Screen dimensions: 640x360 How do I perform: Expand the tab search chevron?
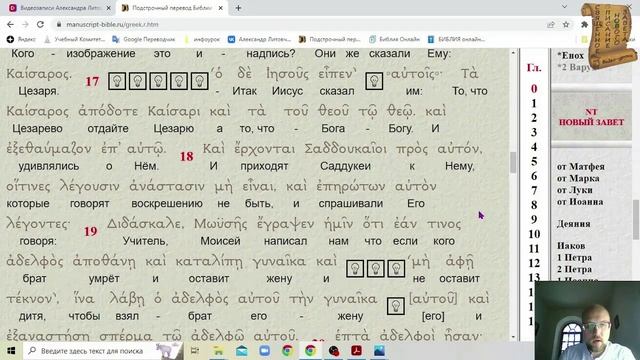pyautogui.click(x=564, y=7)
